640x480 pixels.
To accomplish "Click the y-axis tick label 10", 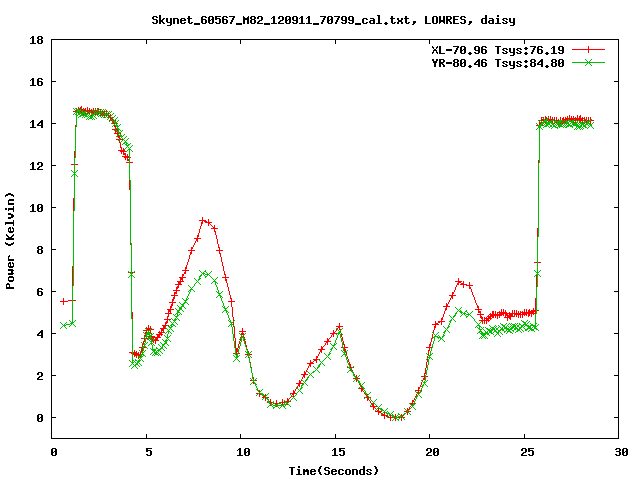I will pyautogui.click(x=36, y=208).
